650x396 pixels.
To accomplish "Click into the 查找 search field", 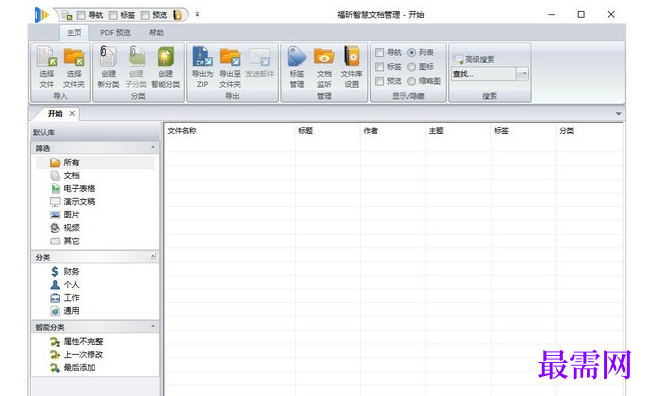I will pyautogui.click(x=484, y=74).
